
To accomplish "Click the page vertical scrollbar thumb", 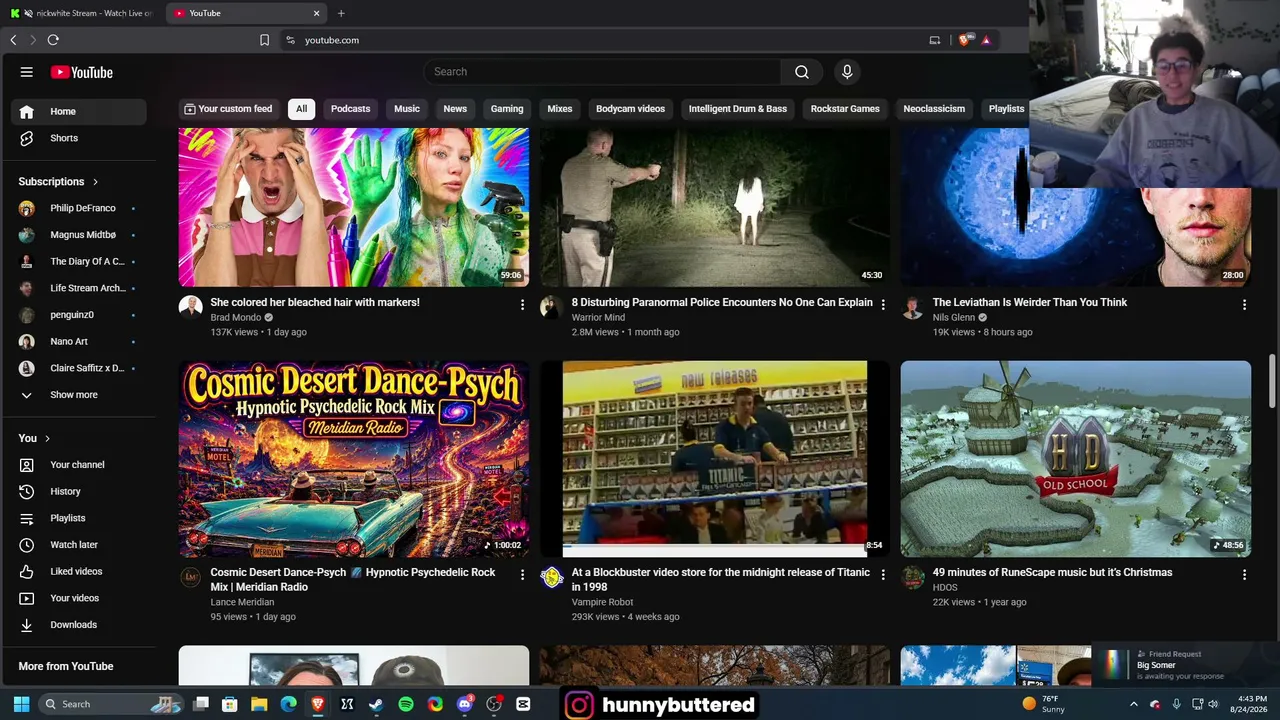I will point(1273,380).
